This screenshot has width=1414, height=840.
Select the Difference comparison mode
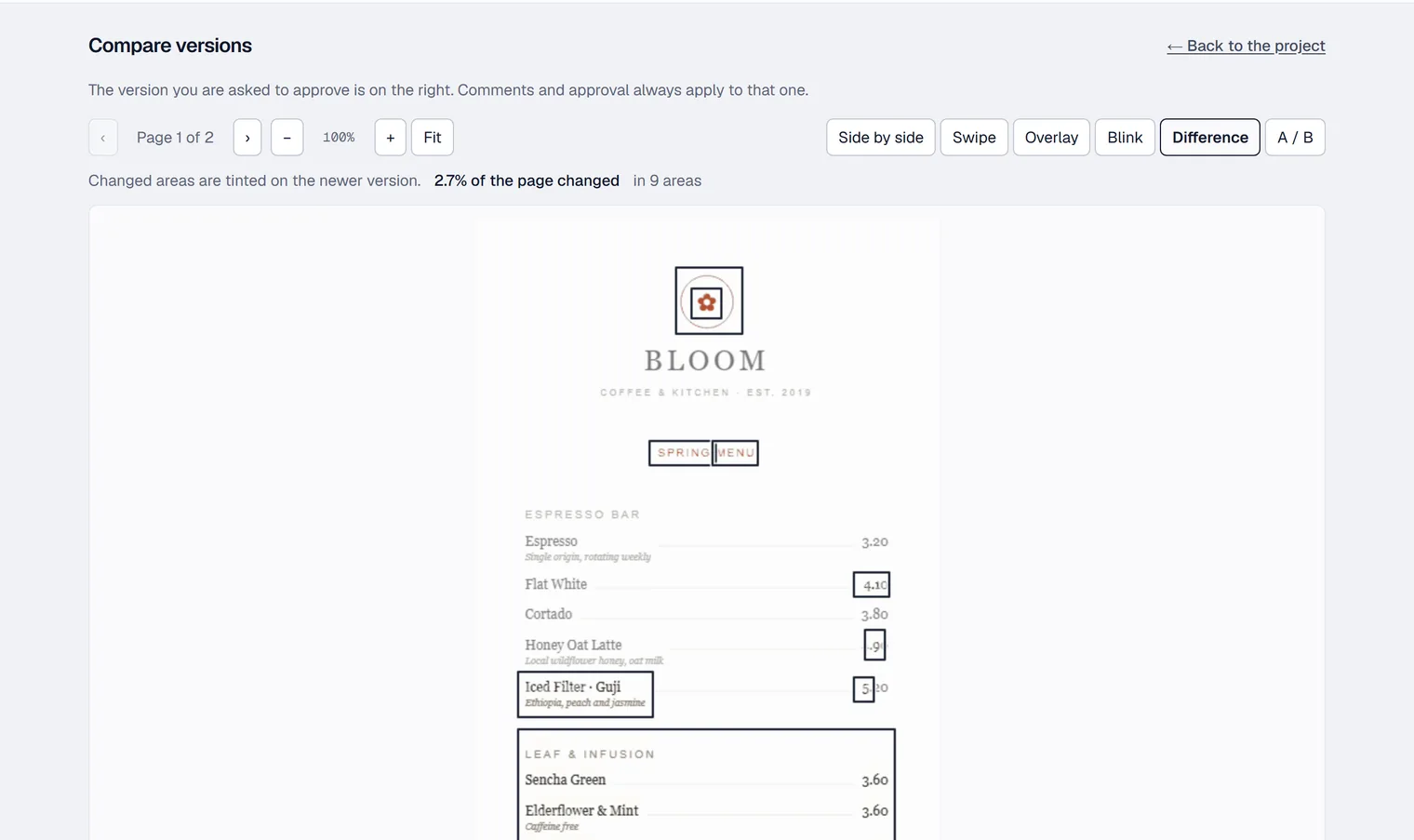[x=1210, y=138]
